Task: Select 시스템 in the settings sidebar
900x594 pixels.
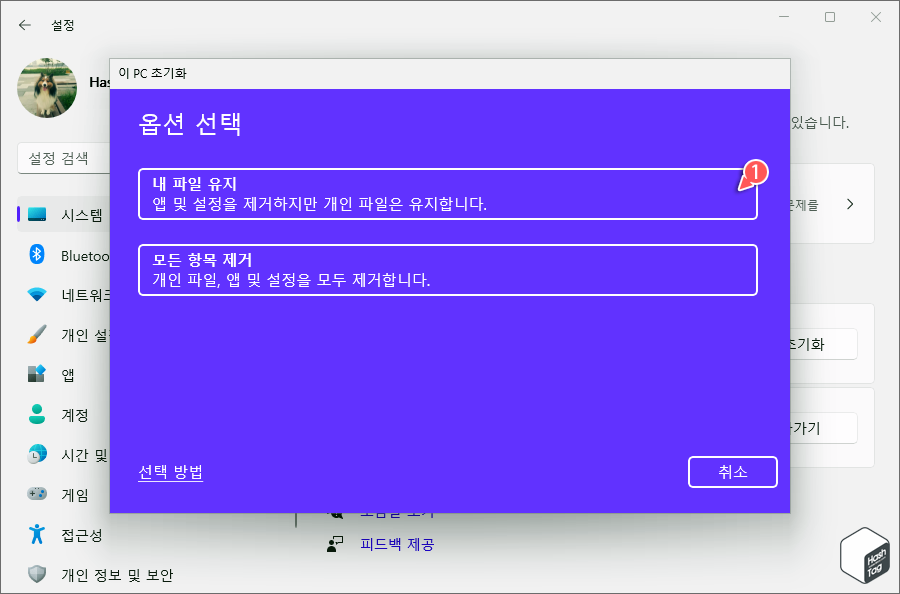Action: click(x=38, y=213)
